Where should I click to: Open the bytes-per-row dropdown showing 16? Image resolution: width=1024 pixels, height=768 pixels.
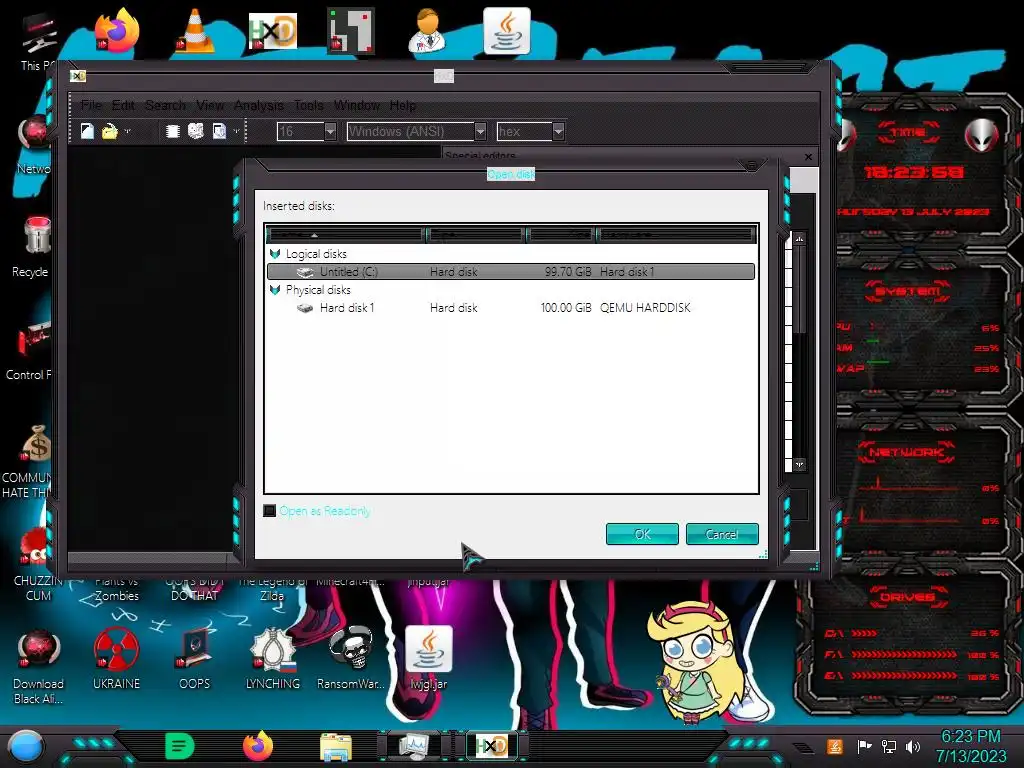coord(330,131)
